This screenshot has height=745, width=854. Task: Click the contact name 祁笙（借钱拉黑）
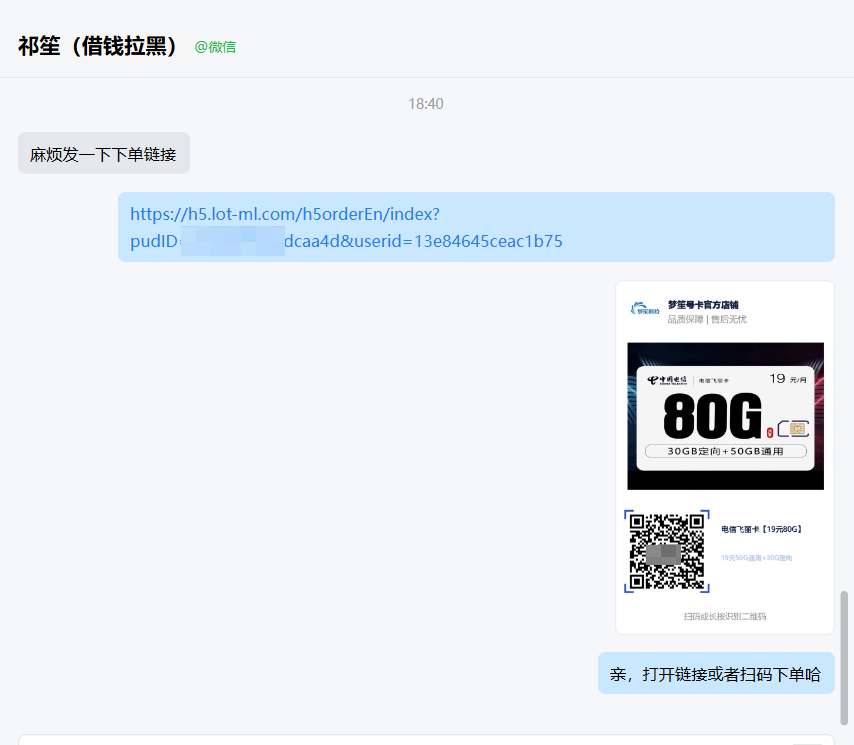tap(99, 46)
